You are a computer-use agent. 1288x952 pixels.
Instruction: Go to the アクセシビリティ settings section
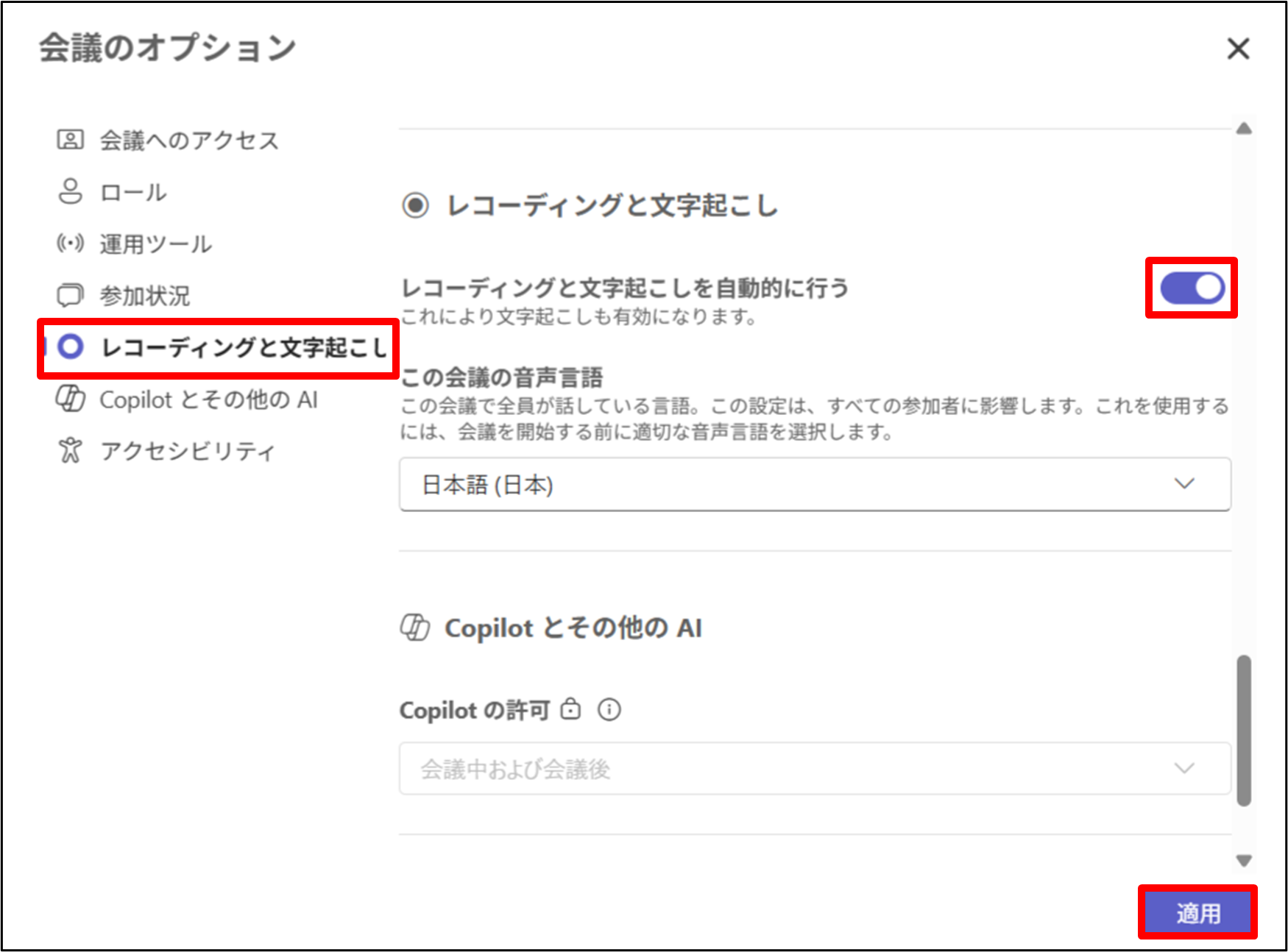pos(188,450)
